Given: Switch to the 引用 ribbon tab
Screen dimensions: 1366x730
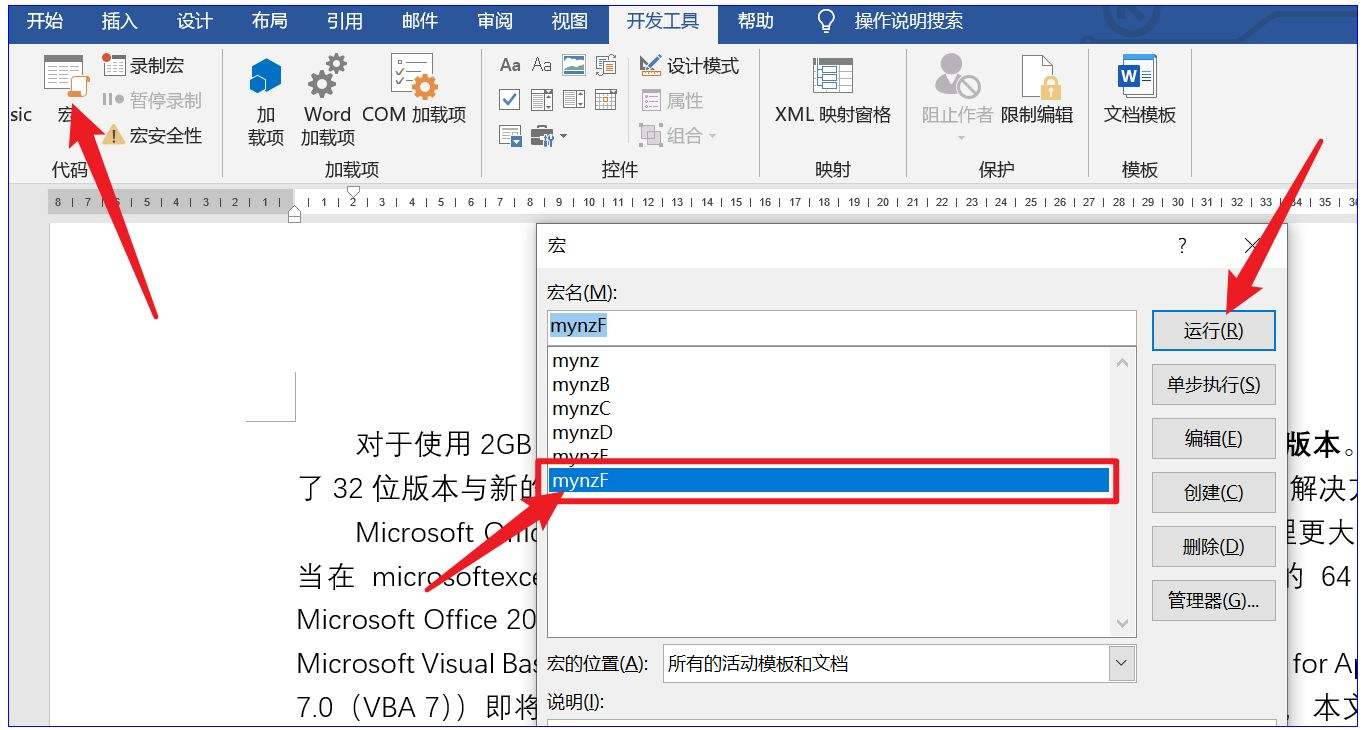Looking at the screenshot, I should point(344,21).
